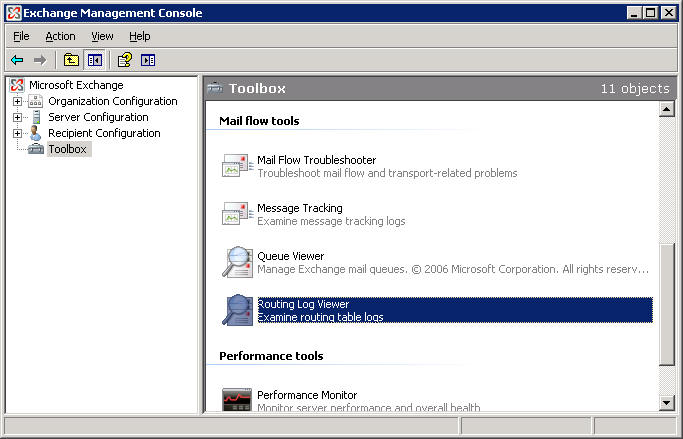683x439 pixels.
Task: Select Server Configuration in the tree
Action: tap(98, 117)
